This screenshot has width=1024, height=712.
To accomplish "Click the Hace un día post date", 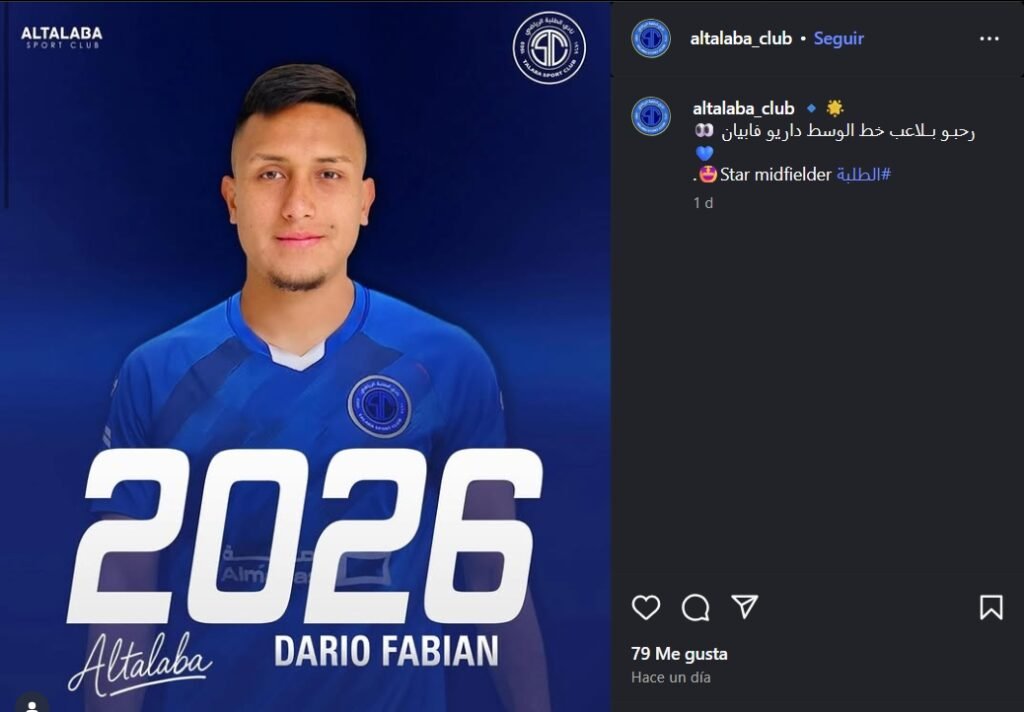I will [x=671, y=677].
